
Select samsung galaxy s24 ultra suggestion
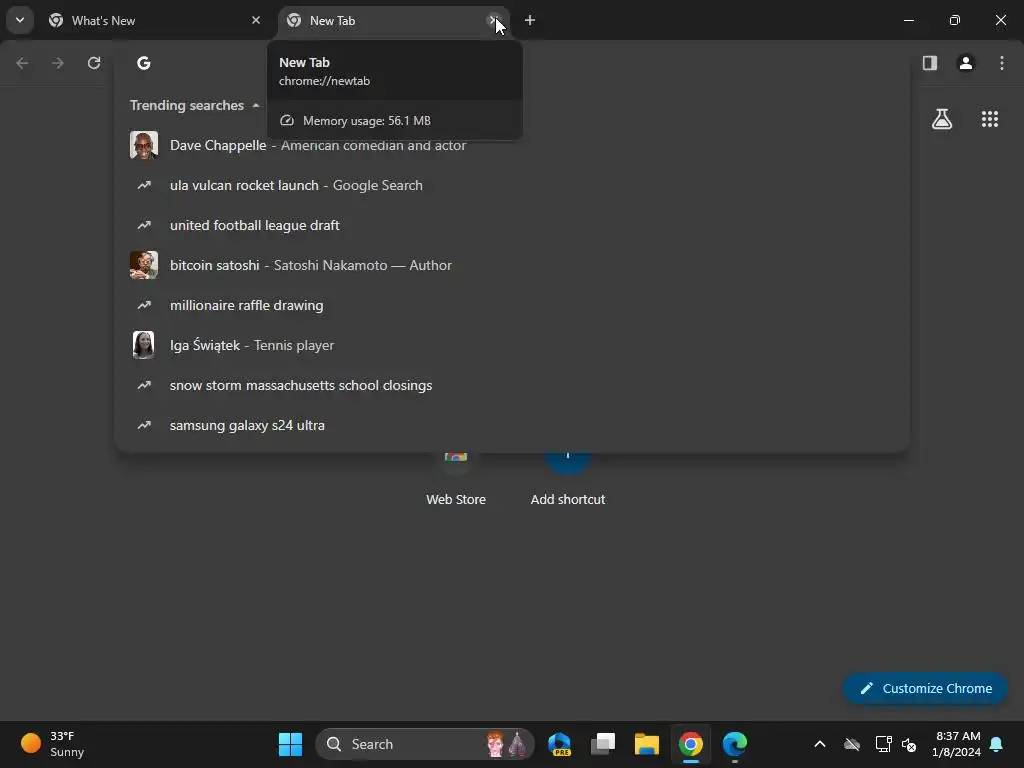tap(511, 425)
